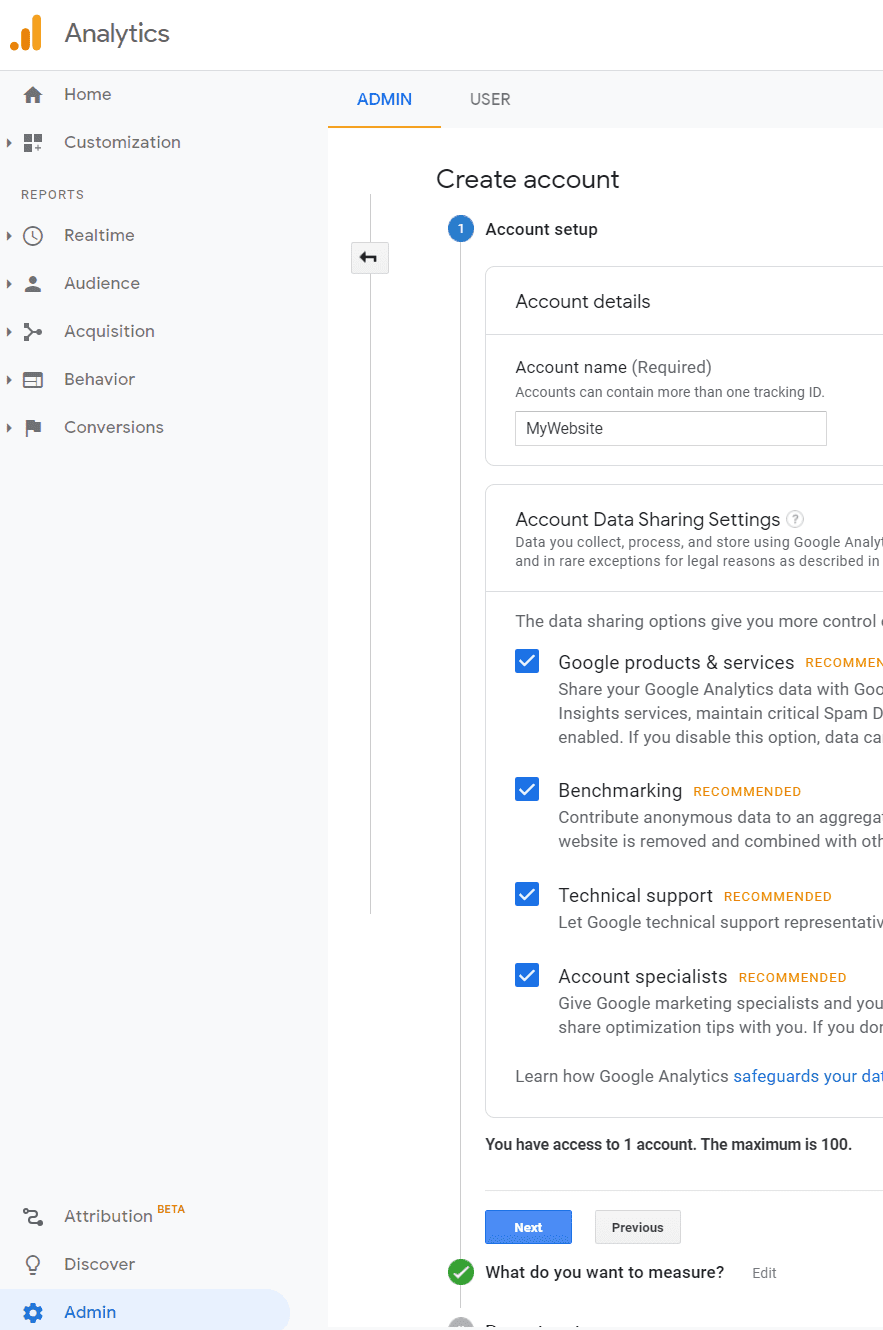Screen dimensions: 883x1330
Task: Click the Analytics title text
Action: point(117,33)
